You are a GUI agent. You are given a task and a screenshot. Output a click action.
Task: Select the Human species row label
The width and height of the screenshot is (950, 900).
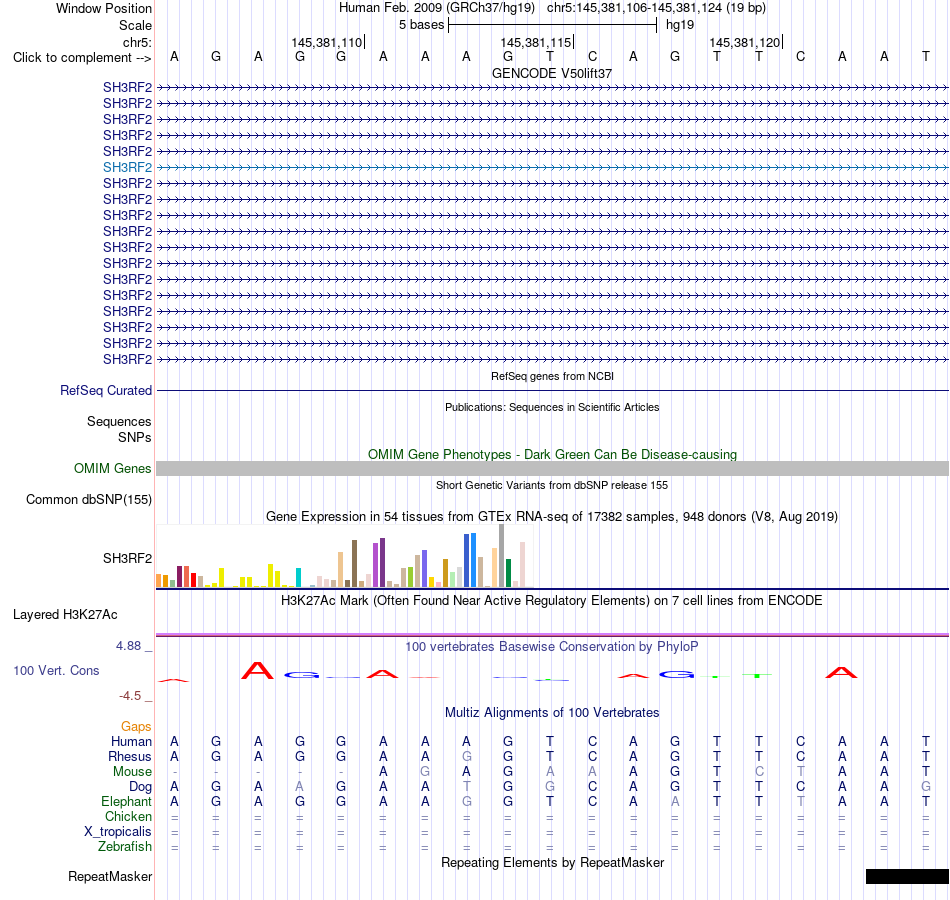[x=131, y=741]
